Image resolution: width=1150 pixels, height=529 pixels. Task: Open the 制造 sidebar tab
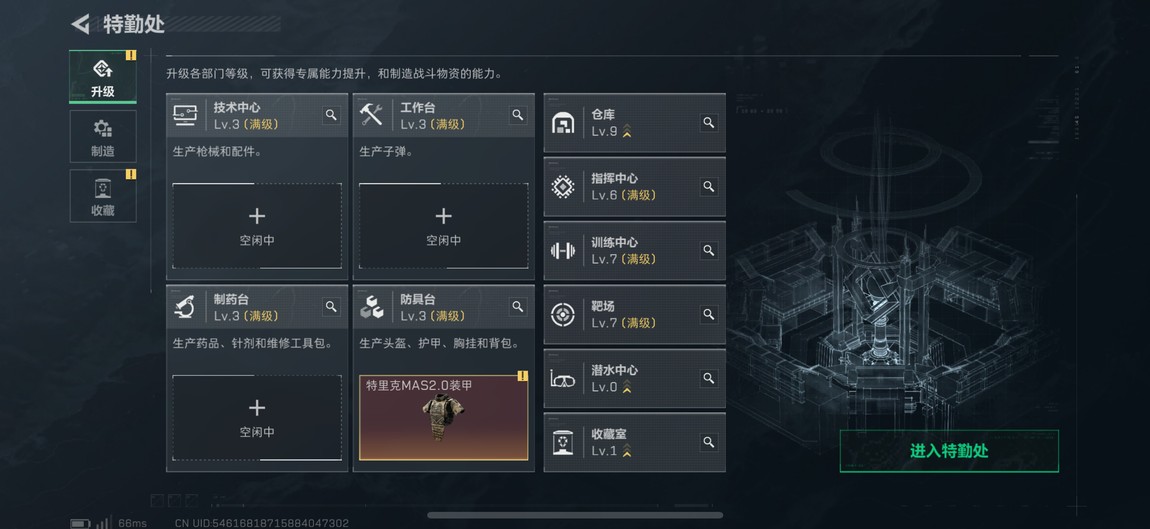(103, 136)
